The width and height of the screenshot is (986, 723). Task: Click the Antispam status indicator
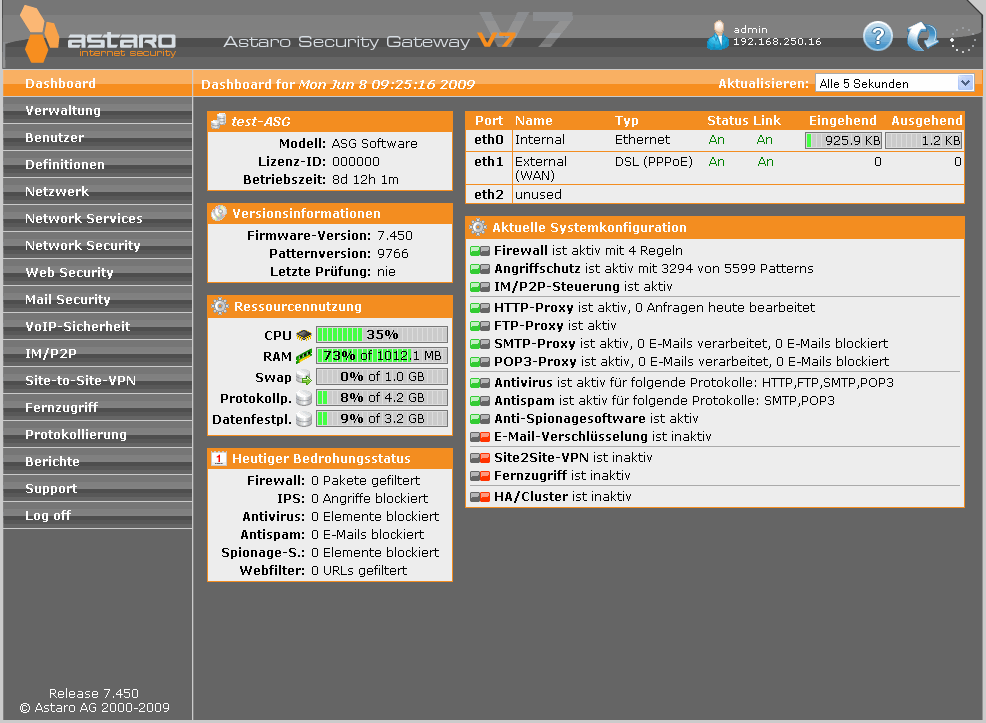[480, 401]
